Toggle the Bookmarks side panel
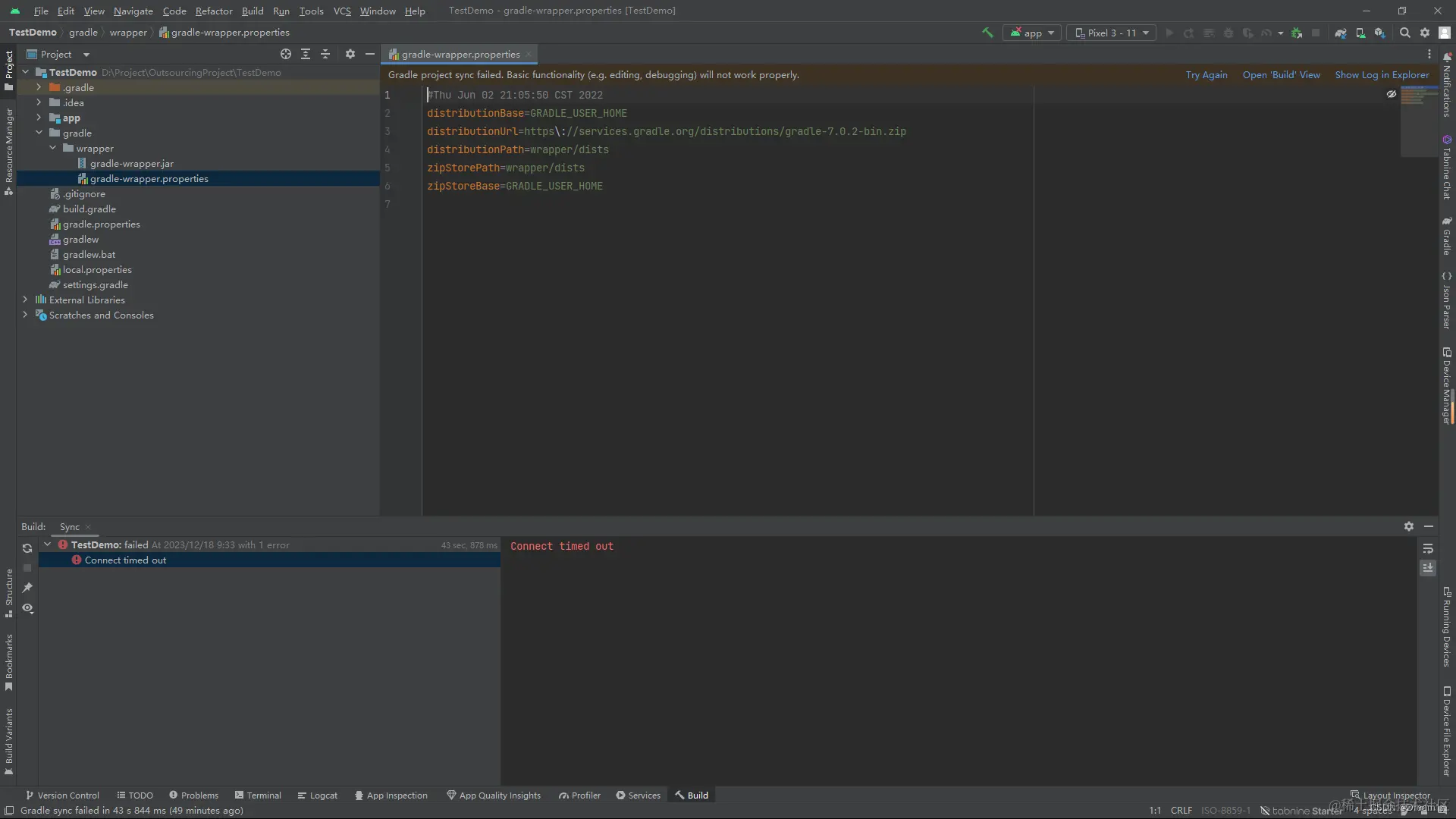The image size is (1456, 819). (9, 662)
